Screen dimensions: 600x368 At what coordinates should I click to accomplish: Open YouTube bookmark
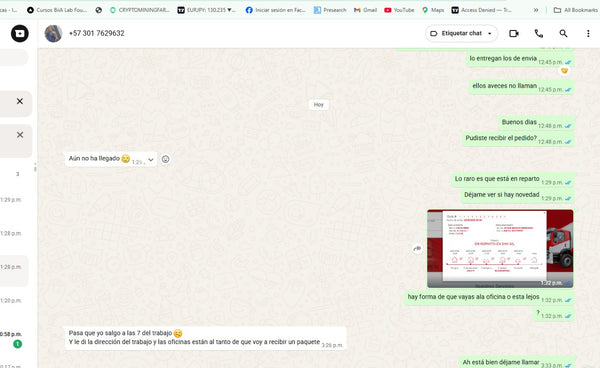[399, 10]
